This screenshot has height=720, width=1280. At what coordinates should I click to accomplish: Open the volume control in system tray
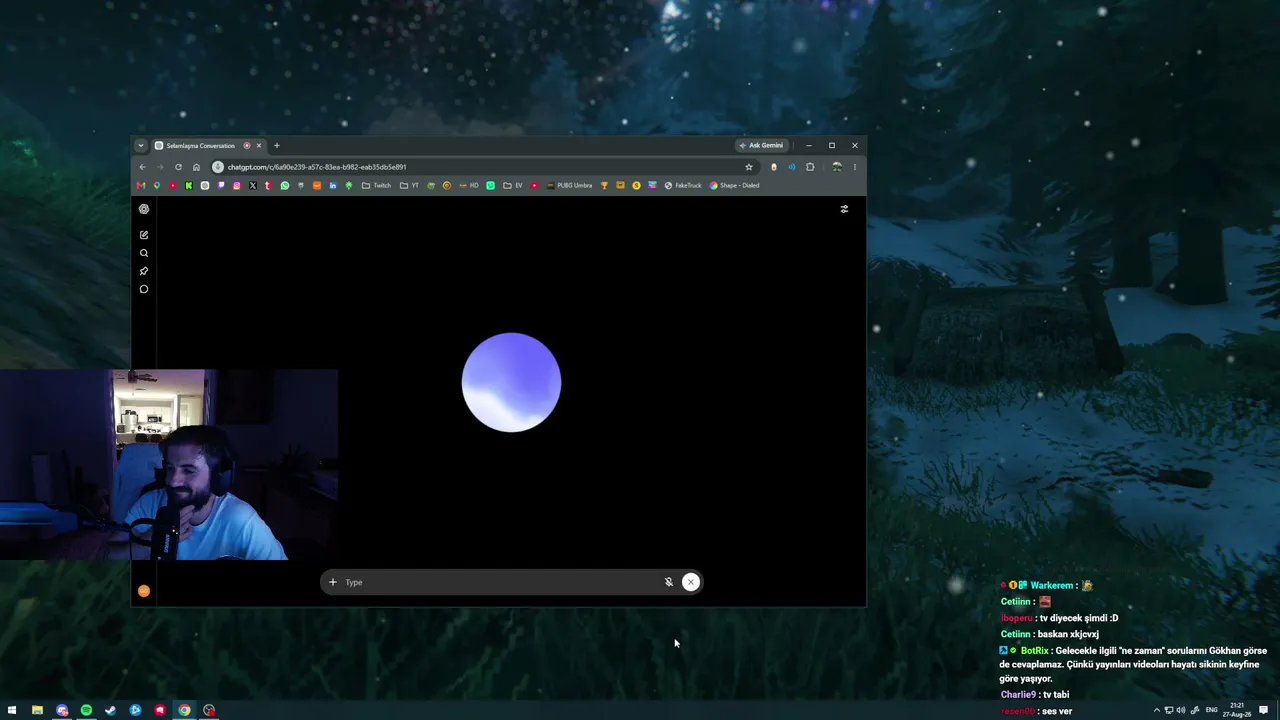point(1181,711)
